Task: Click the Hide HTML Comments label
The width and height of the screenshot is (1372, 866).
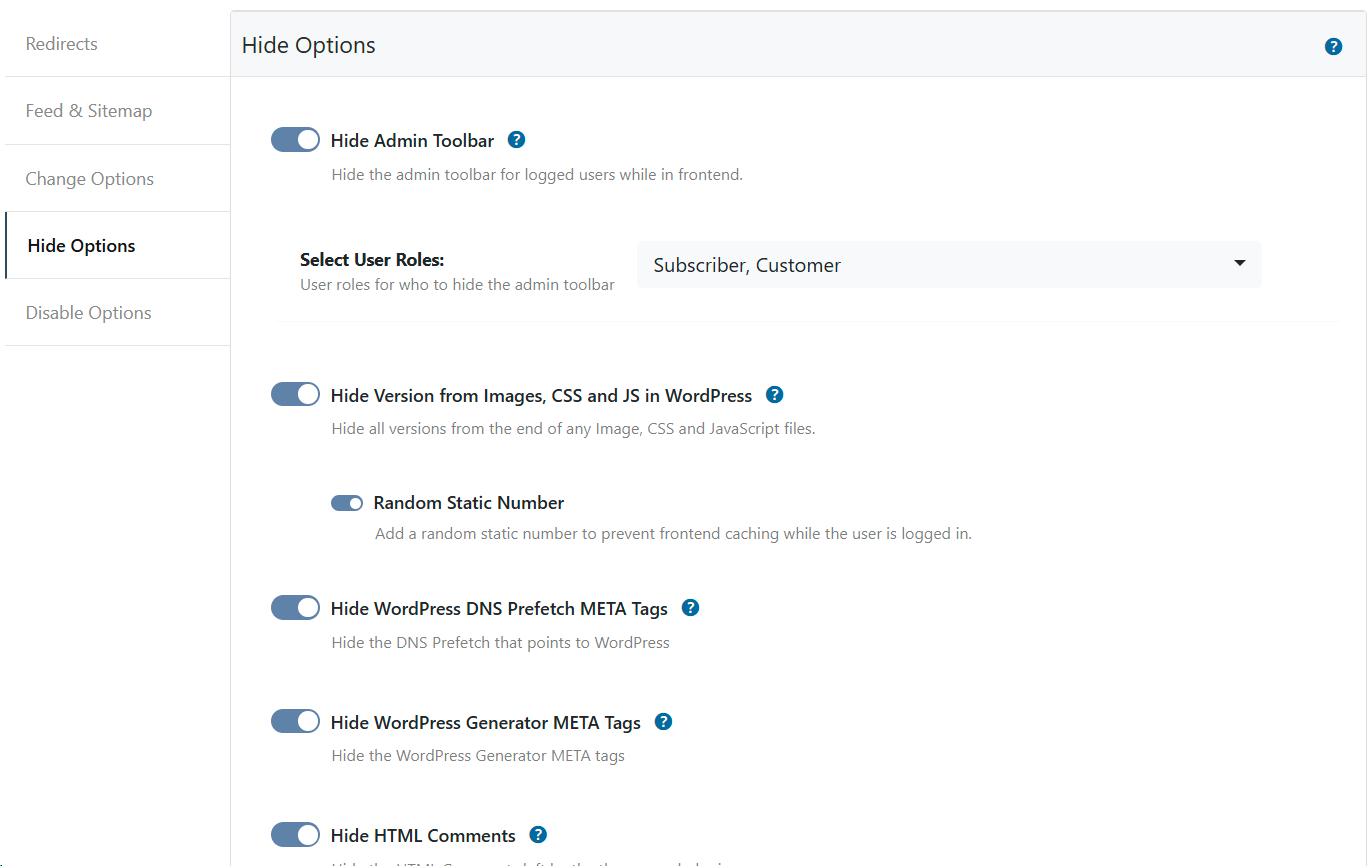Action: pos(423,836)
